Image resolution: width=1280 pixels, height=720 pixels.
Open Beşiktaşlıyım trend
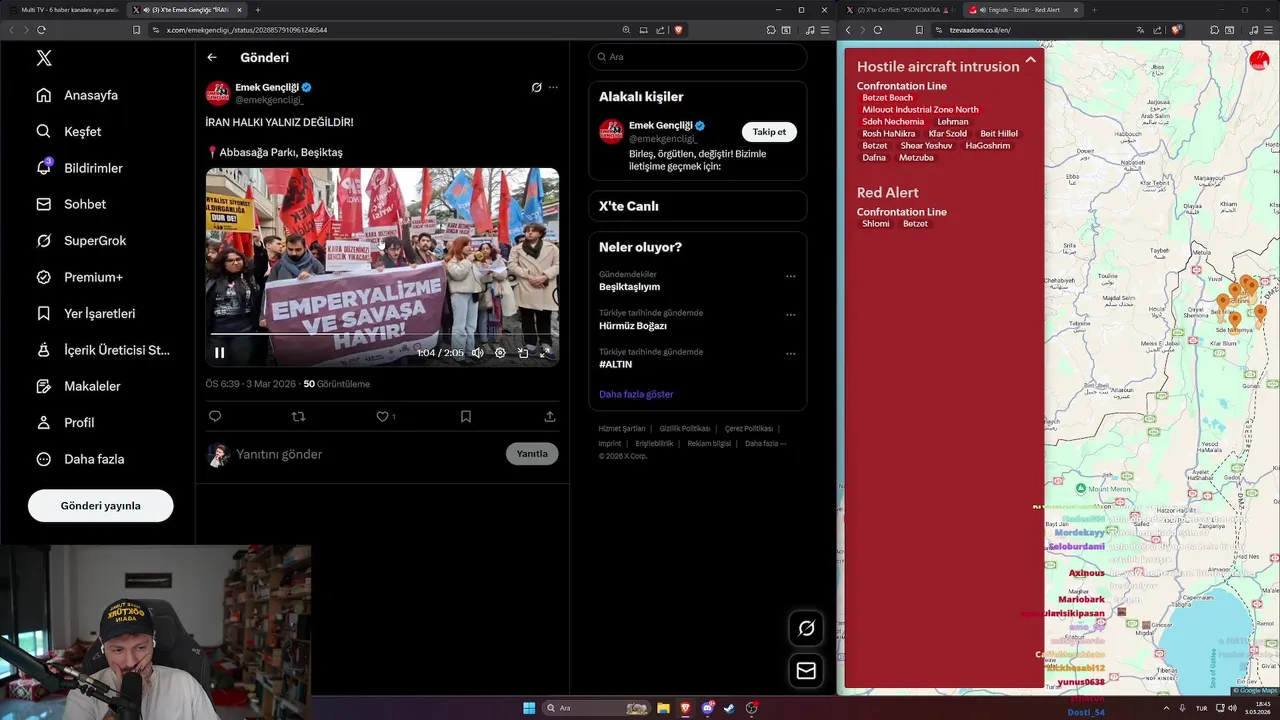click(629, 287)
